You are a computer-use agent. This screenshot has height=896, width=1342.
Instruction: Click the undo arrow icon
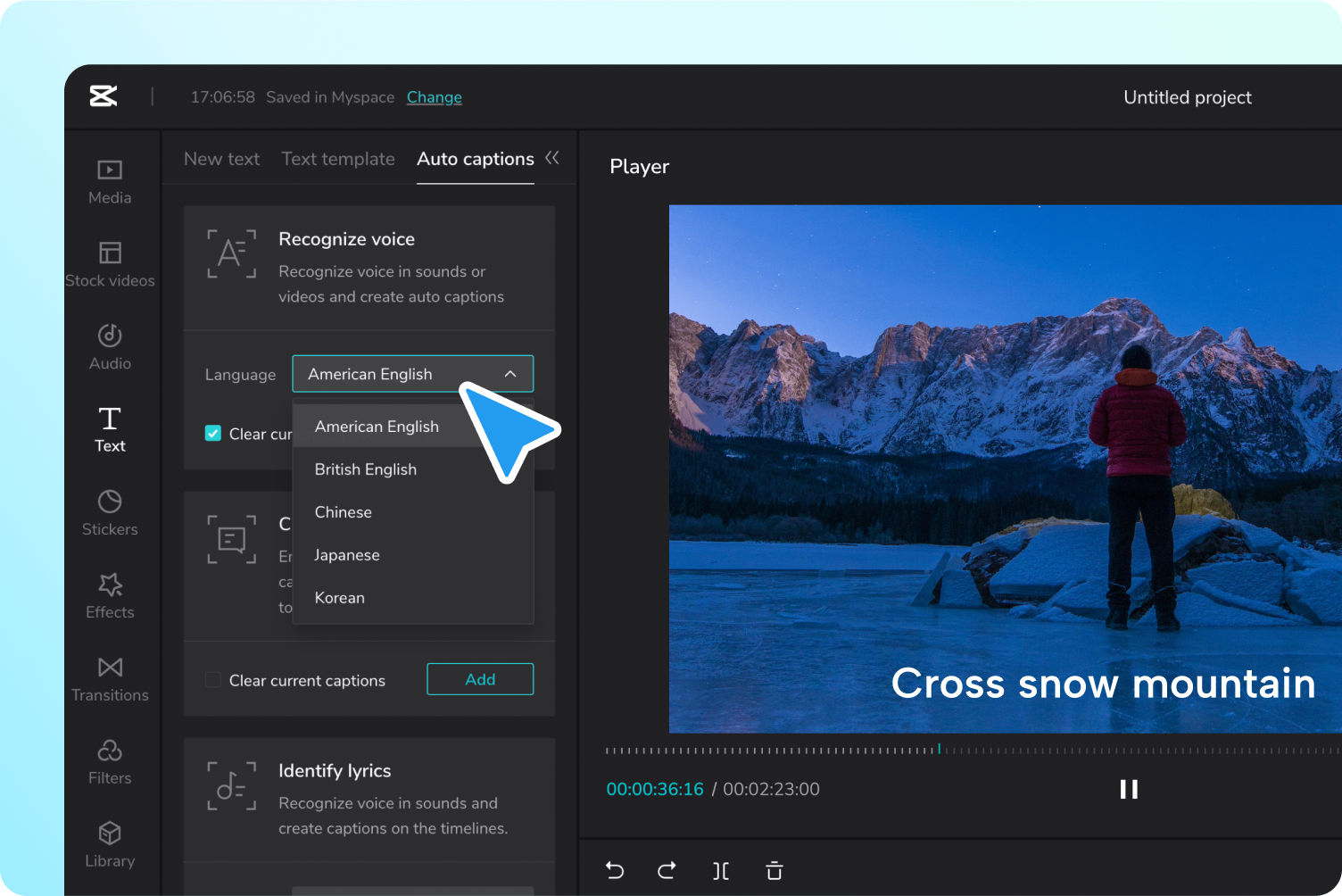click(615, 870)
